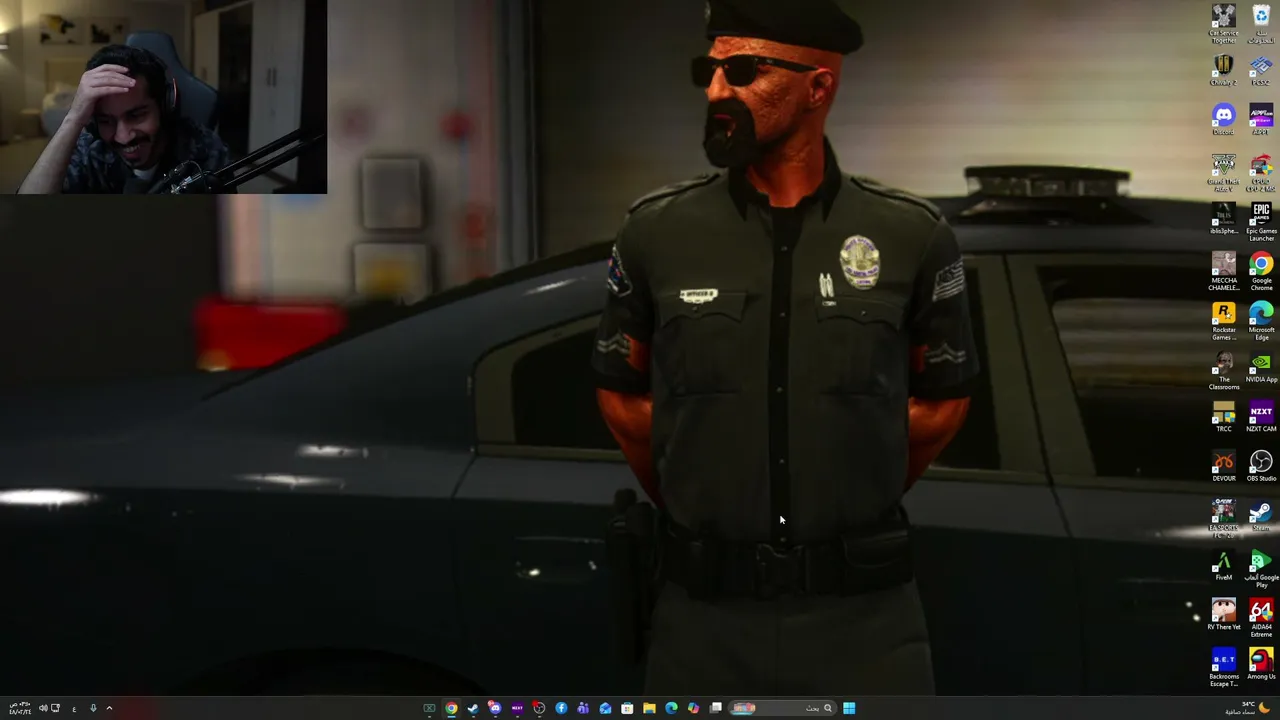Select the Epic Games Launcher icon

click(x=1261, y=222)
